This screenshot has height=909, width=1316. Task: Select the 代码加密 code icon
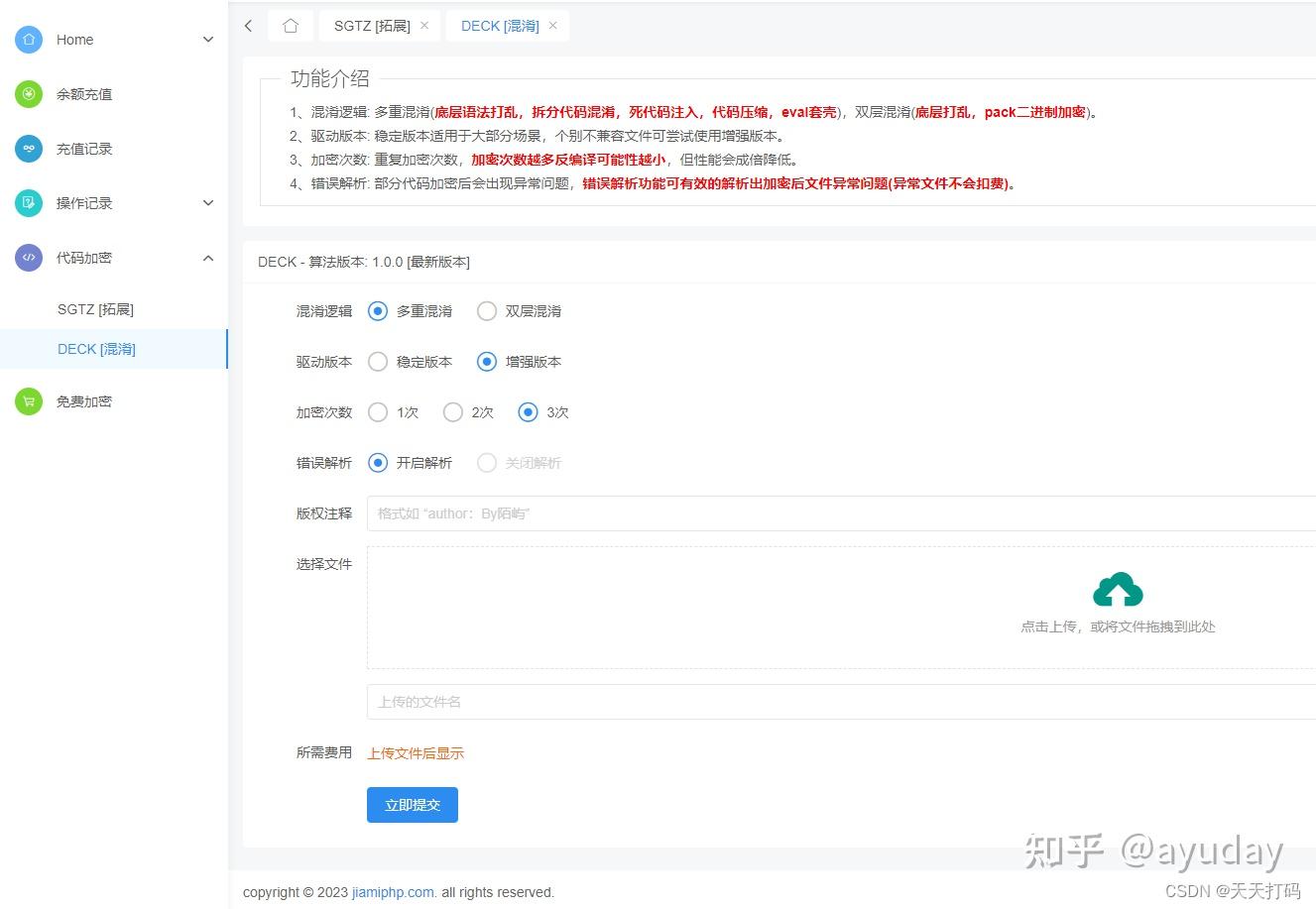click(x=30, y=258)
